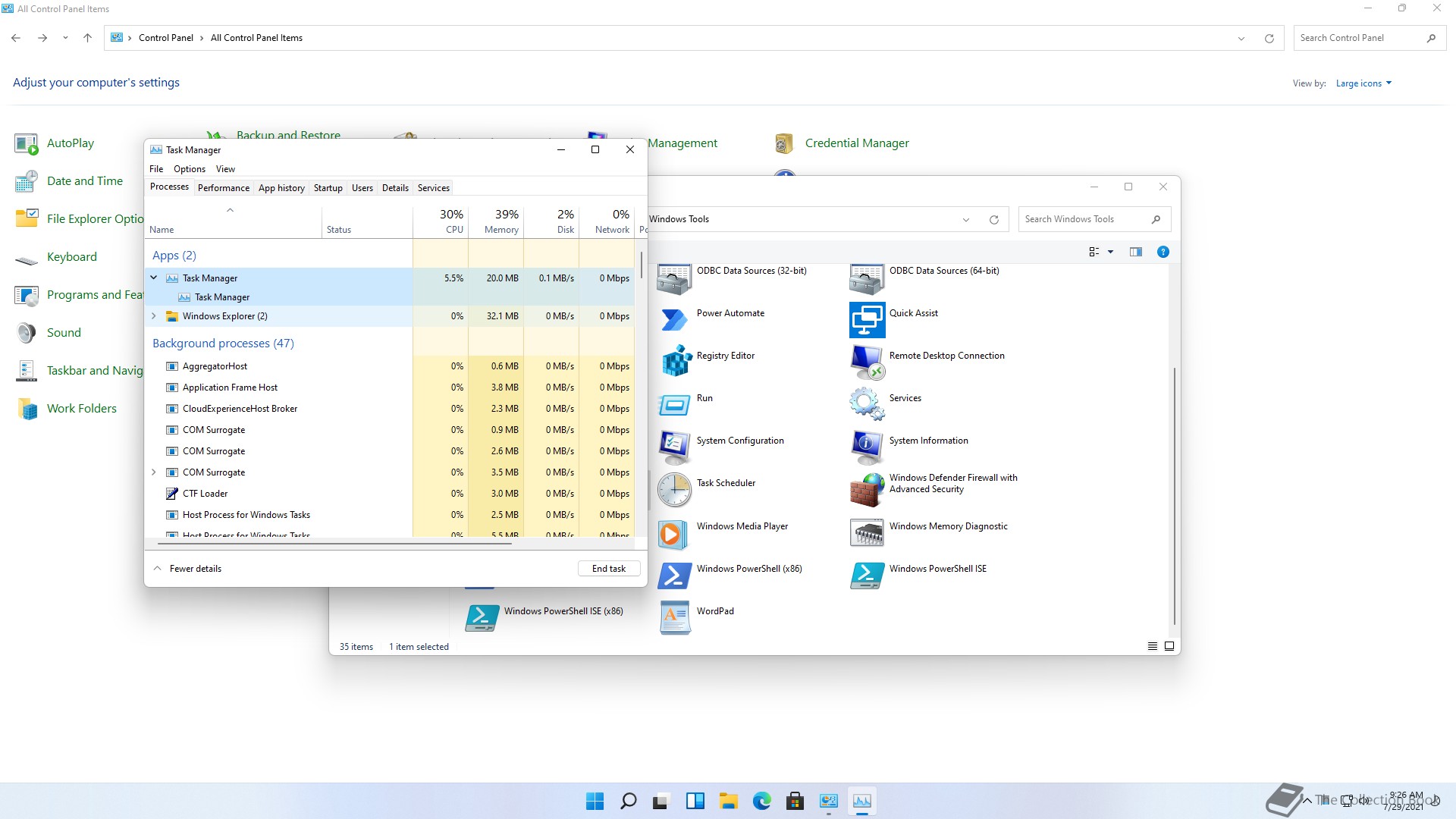
Task: Open Services gear icon in Windows Tools
Action: point(867,403)
